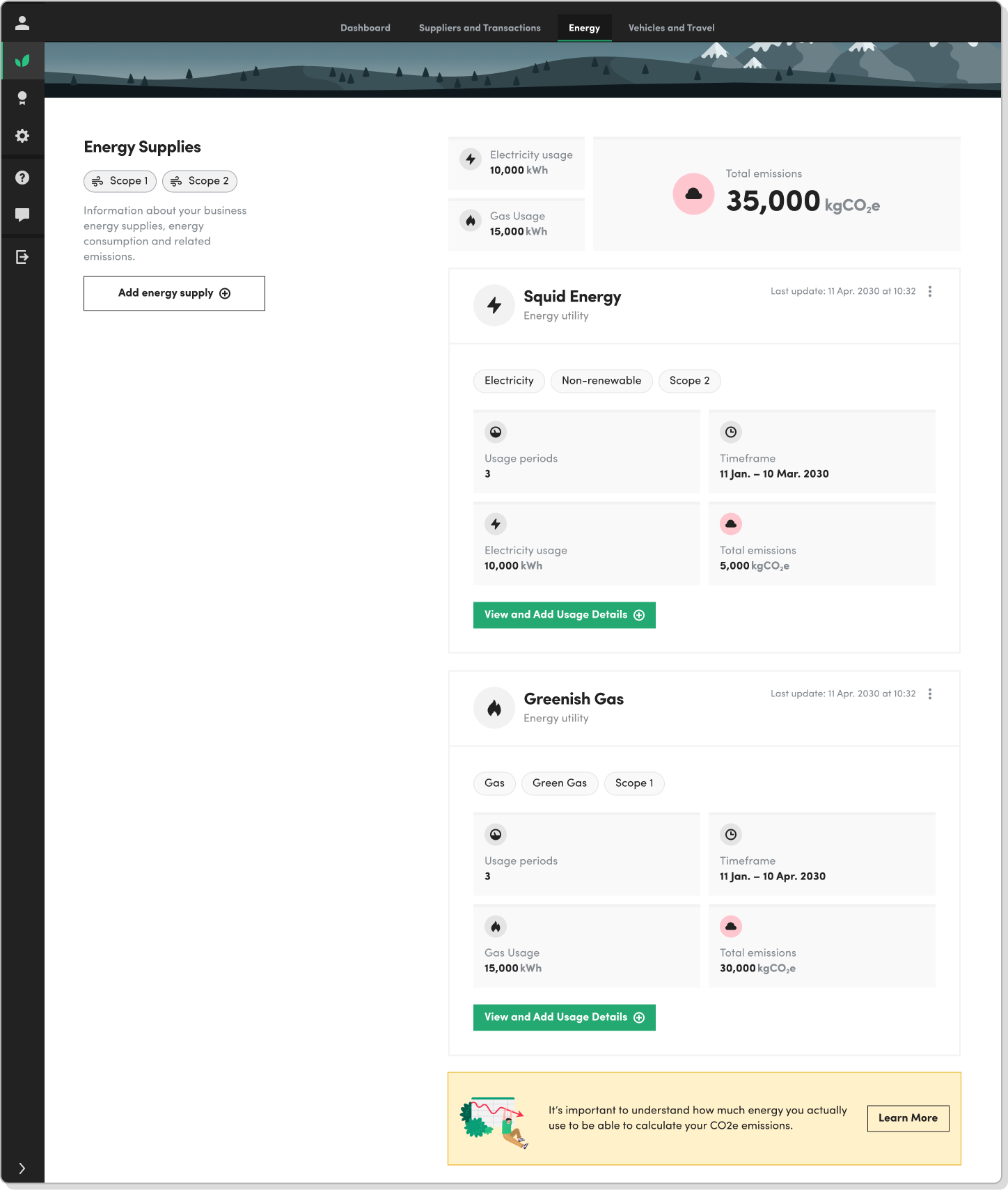Click the Greenish Gas card title

tap(574, 699)
